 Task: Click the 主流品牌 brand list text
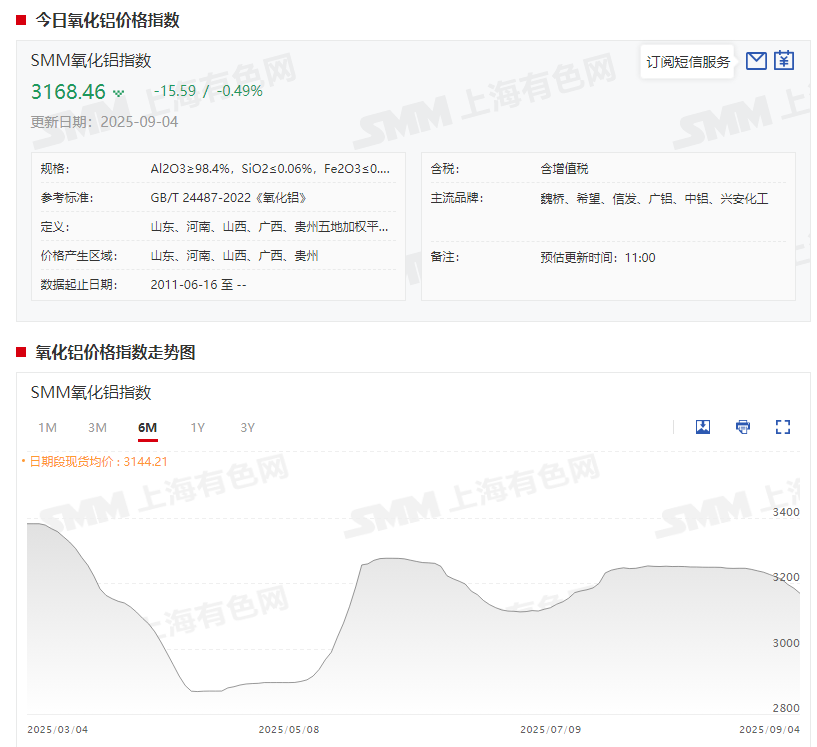pyautogui.click(x=653, y=199)
